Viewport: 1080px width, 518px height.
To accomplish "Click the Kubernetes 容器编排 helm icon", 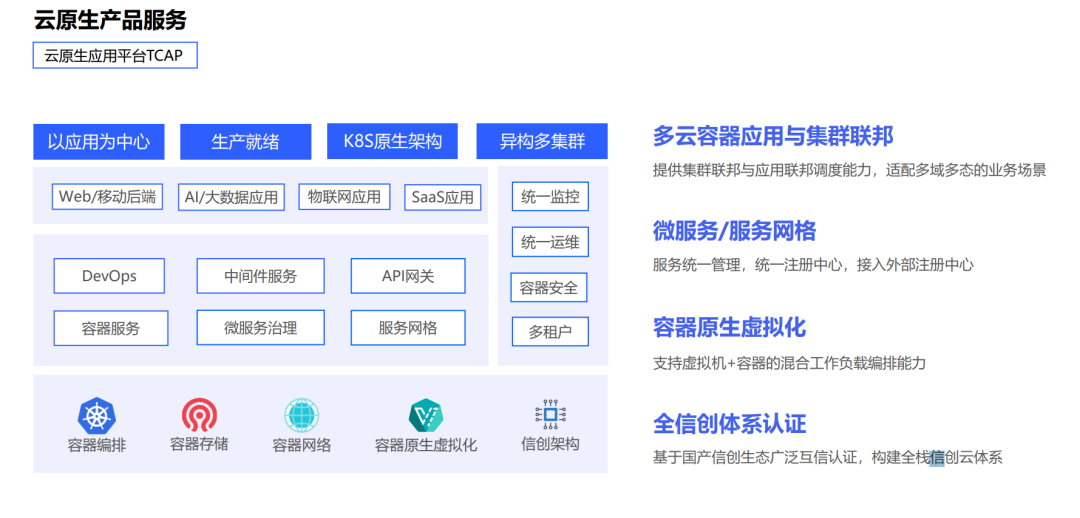I will tap(96, 416).
